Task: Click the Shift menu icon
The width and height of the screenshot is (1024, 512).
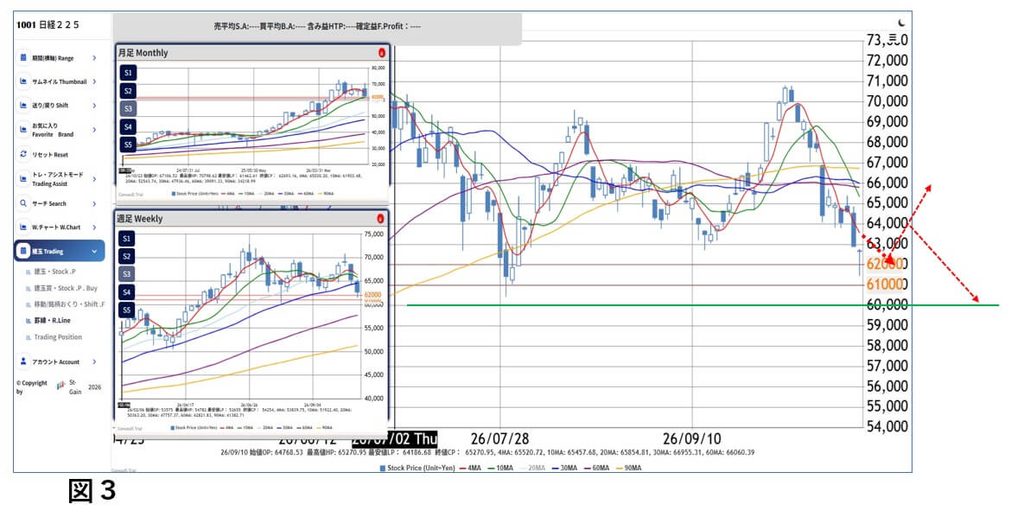Action: tap(24, 105)
